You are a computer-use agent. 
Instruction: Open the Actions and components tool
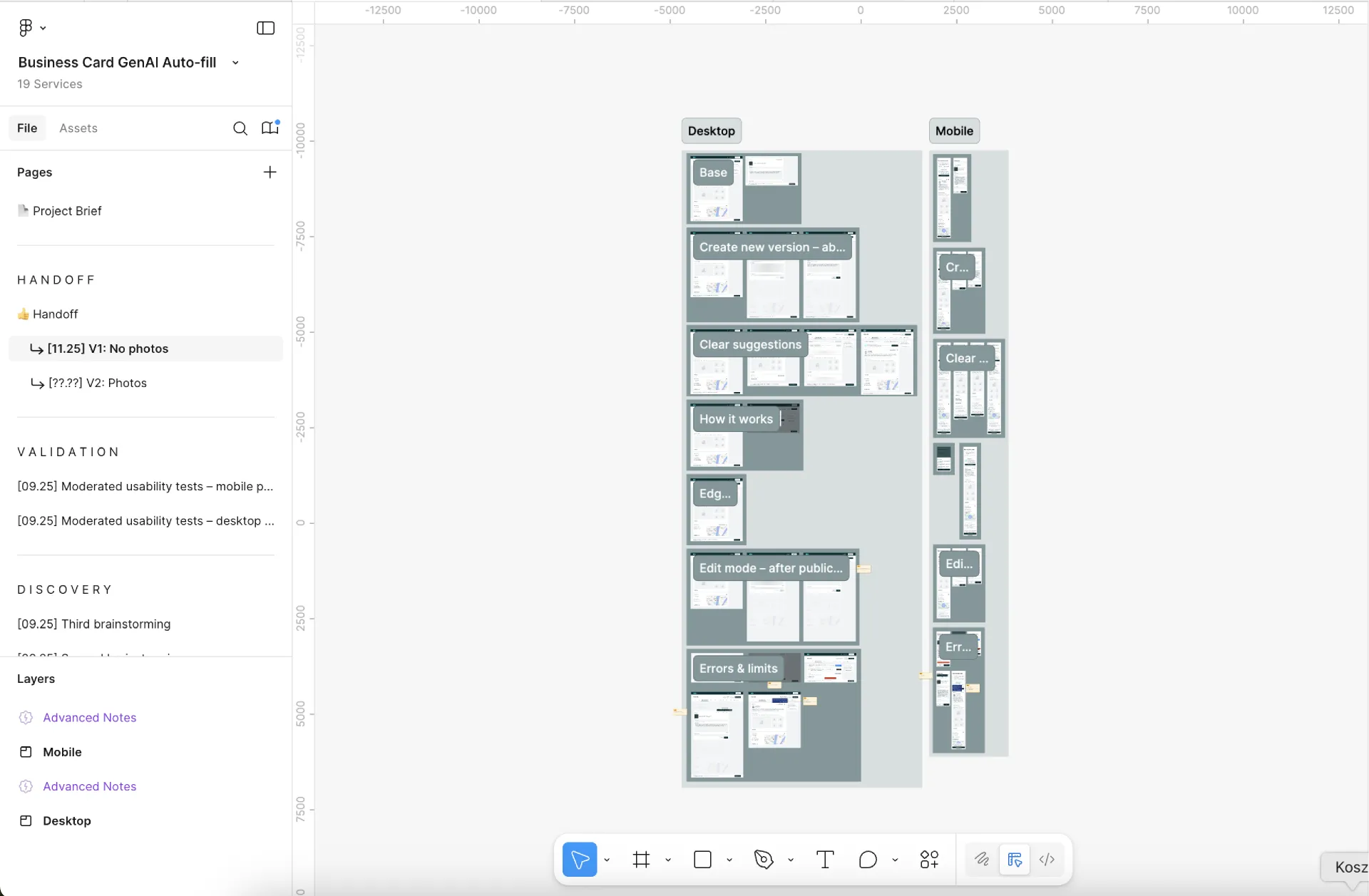tap(929, 860)
